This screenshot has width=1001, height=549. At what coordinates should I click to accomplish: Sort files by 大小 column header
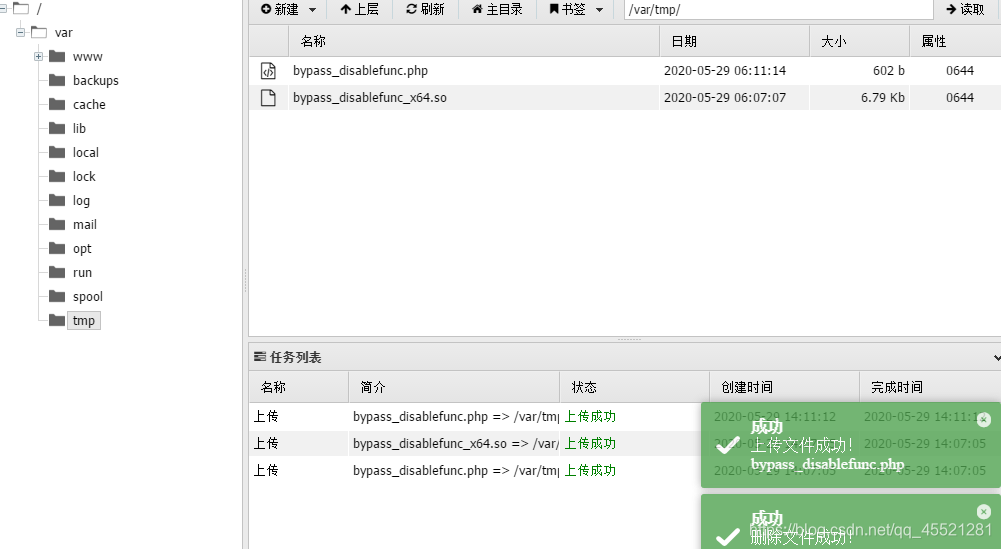859,41
